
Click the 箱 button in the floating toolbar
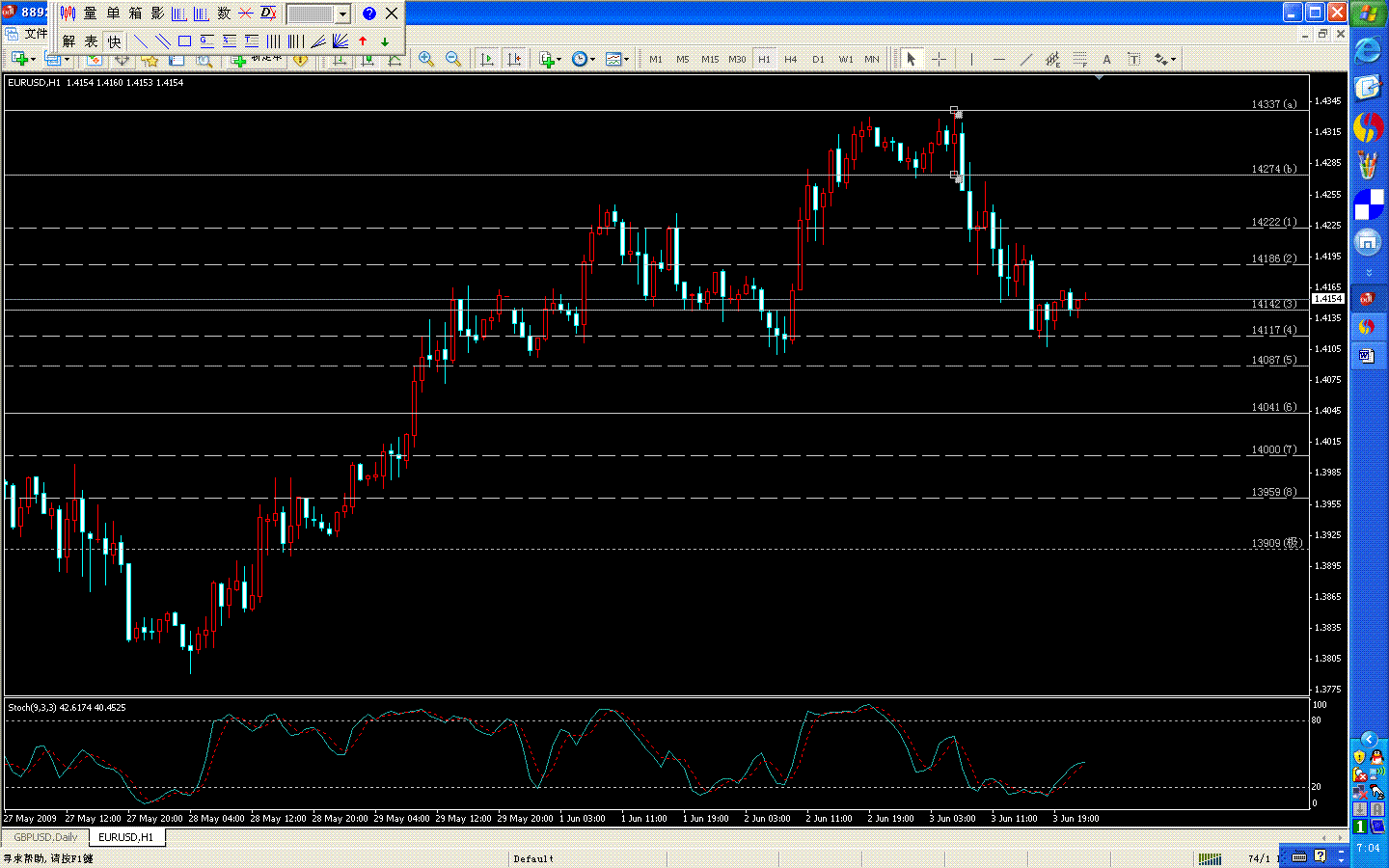point(135,14)
